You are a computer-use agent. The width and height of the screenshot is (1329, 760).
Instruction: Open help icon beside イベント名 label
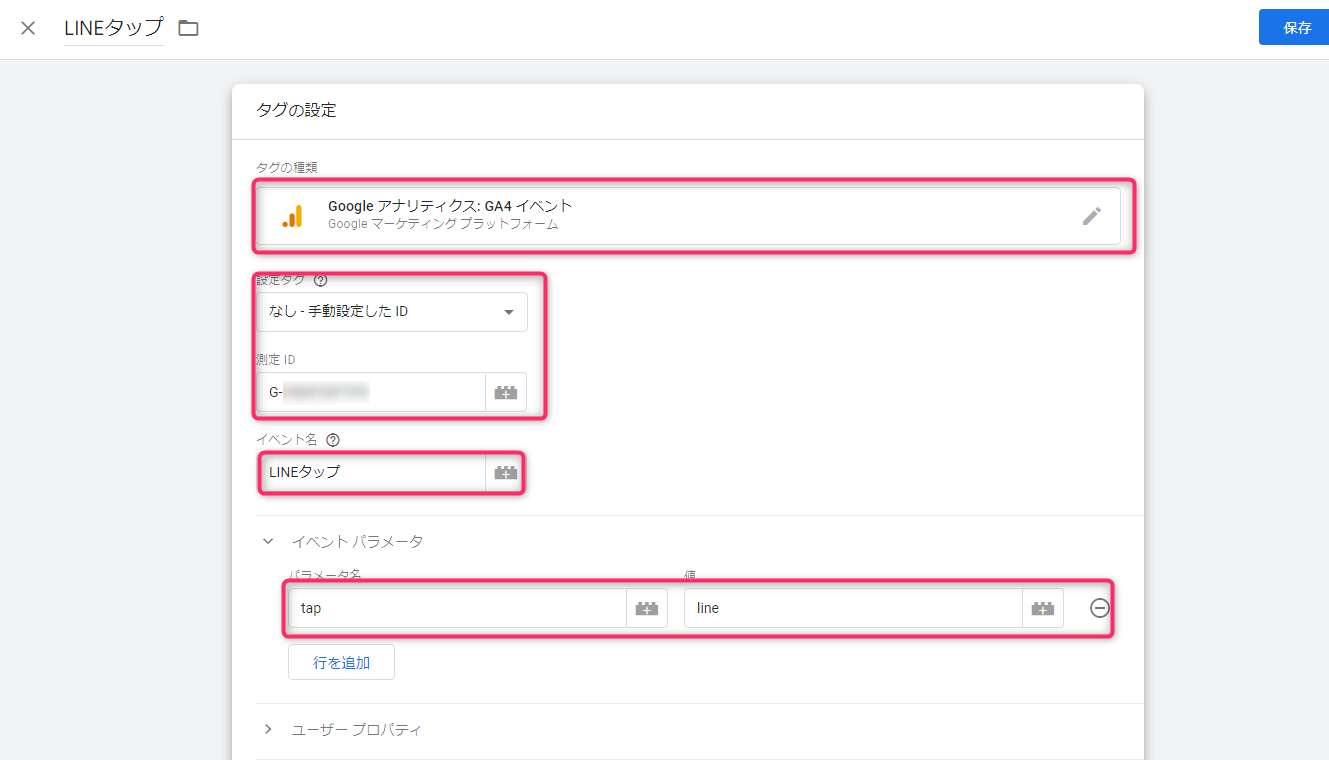pyautogui.click(x=333, y=439)
